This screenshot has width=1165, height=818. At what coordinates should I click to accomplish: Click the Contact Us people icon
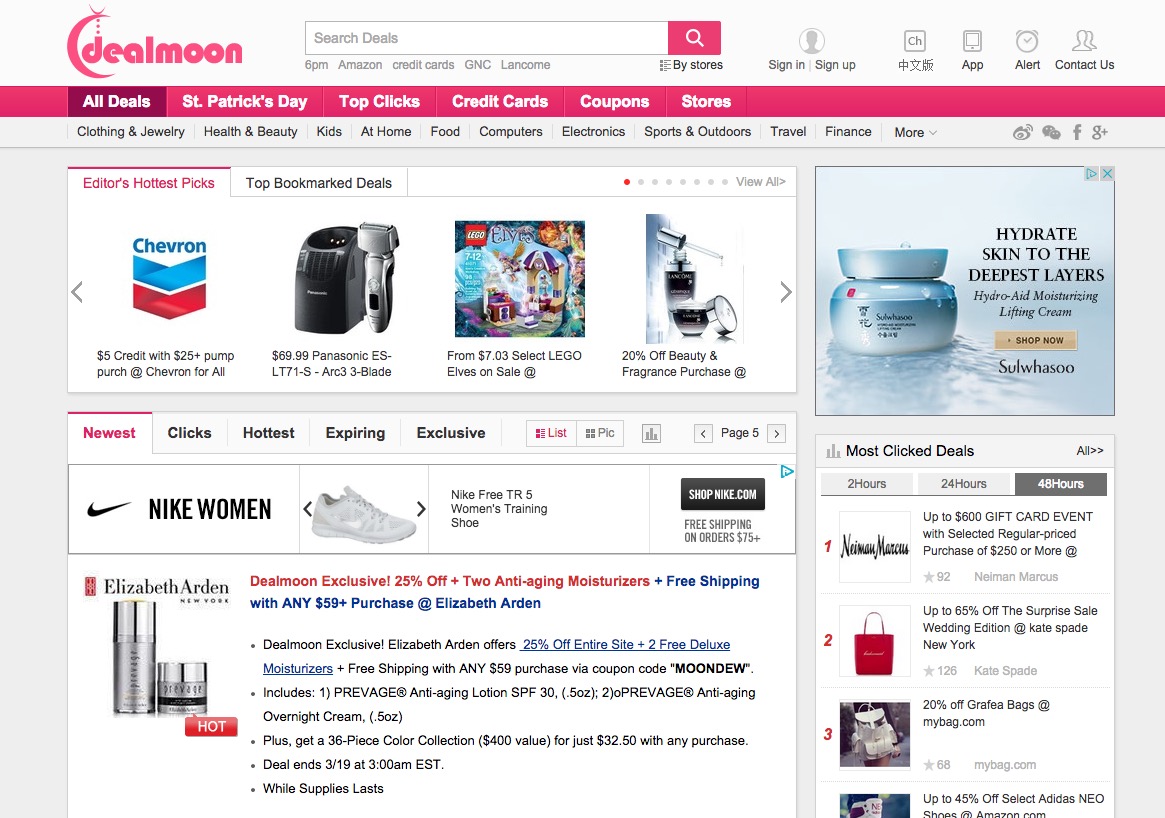click(1084, 40)
